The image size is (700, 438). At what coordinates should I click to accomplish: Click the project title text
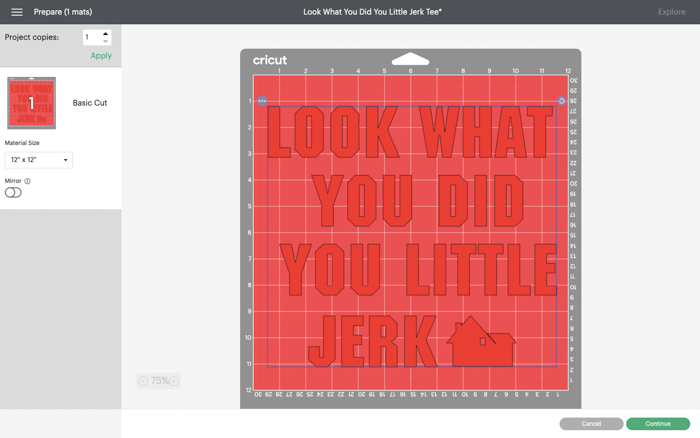[x=372, y=12]
